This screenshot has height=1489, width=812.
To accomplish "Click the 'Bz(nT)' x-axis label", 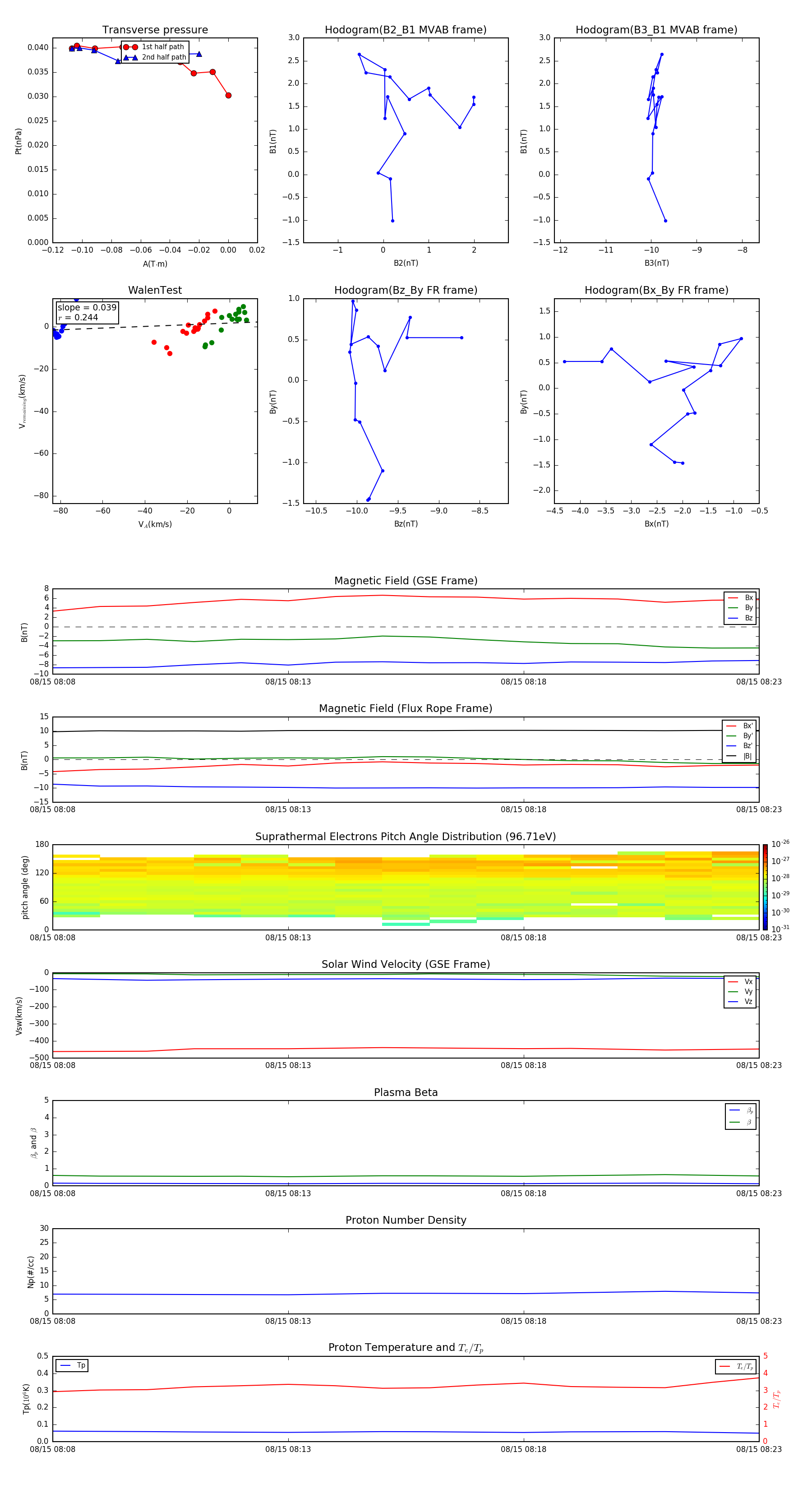I will point(406,524).
